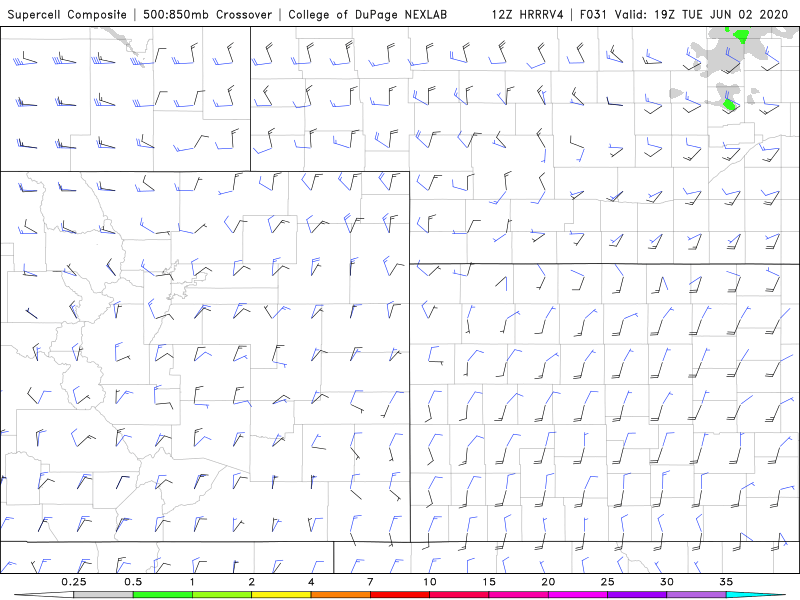
Task: Click the upper green supercell composite patch
Action: click(x=741, y=36)
